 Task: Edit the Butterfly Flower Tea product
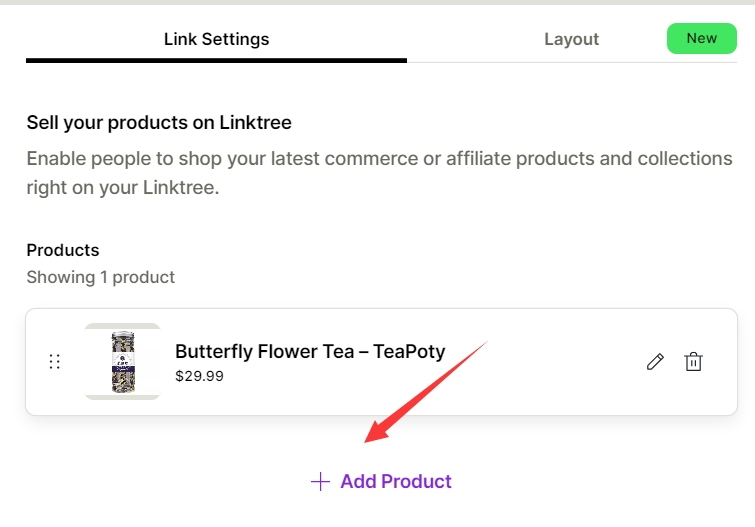pyautogui.click(x=655, y=362)
